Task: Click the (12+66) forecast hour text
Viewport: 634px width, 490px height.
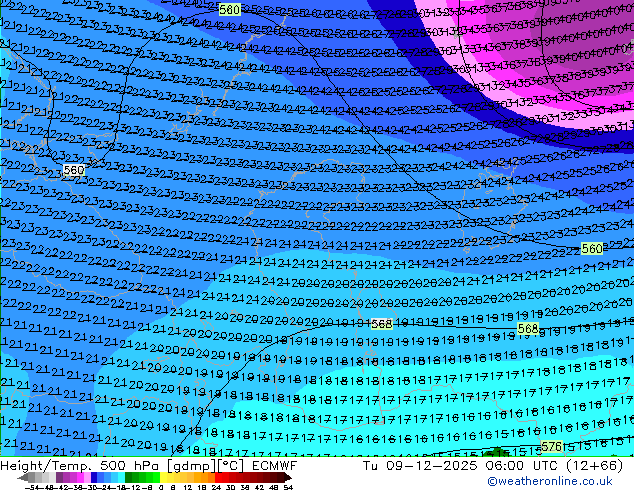Action: click(x=595, y=466)
